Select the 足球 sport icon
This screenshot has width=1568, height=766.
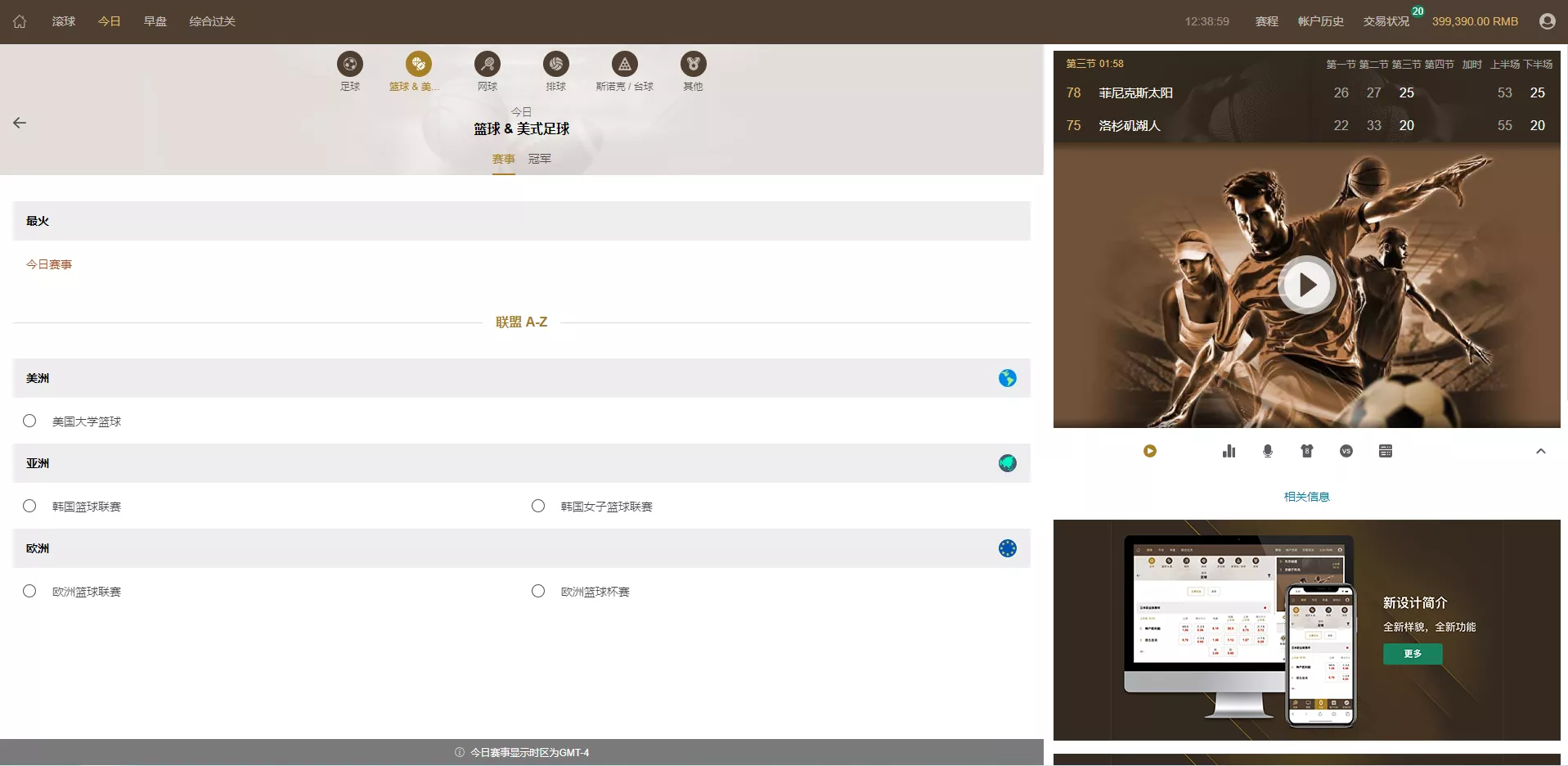(350, 70)
